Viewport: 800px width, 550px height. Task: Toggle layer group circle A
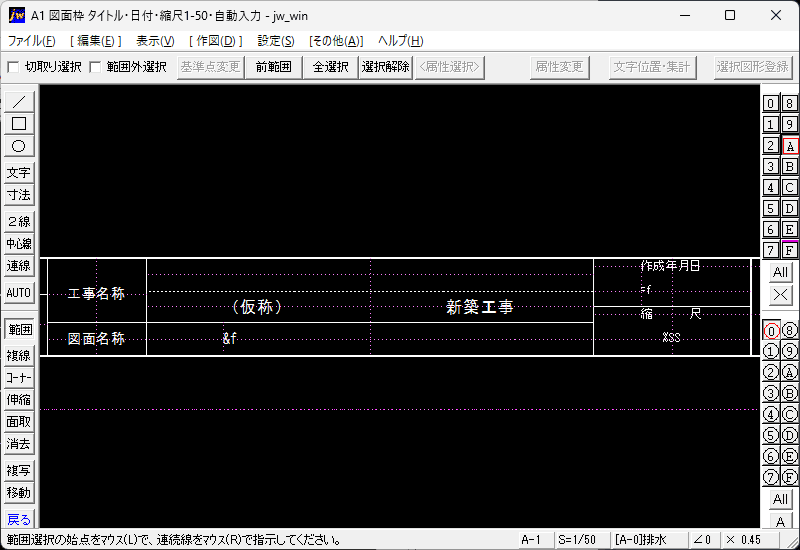[790, 372]
